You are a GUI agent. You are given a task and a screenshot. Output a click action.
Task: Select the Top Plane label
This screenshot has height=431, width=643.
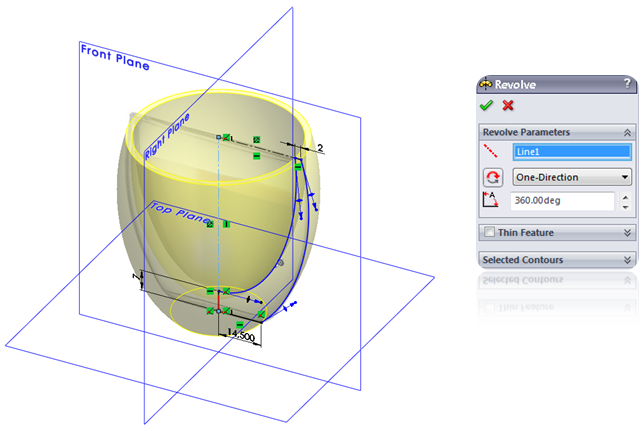[181, 212]
